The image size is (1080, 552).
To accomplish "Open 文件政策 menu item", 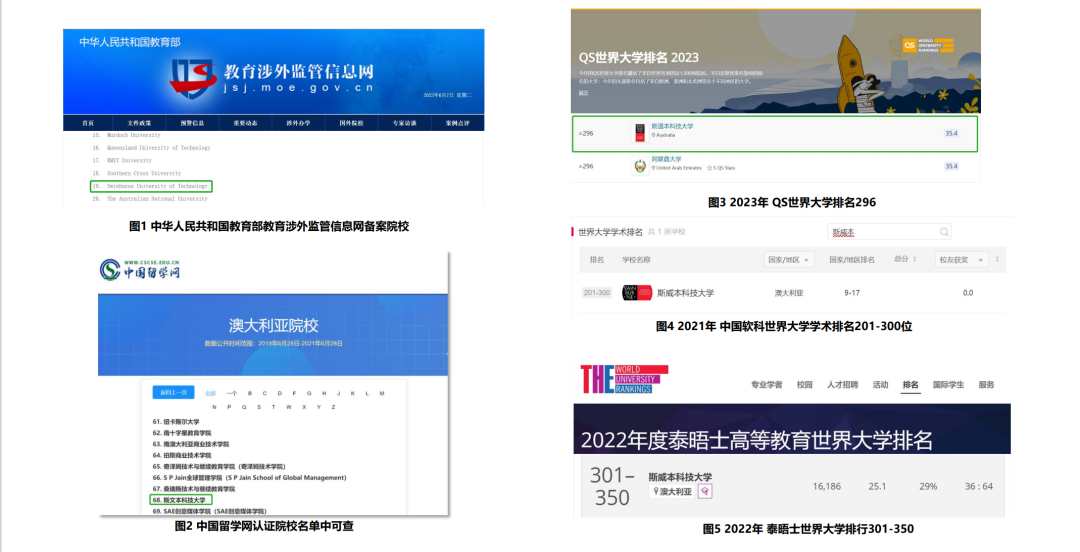I will click(x=139, y=123).
